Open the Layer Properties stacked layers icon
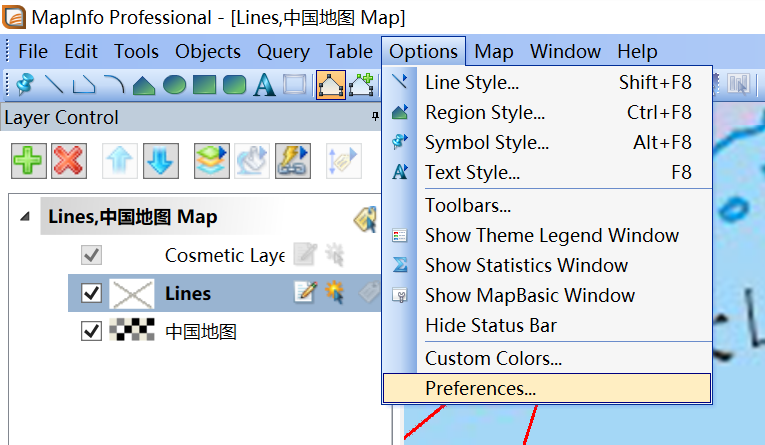This screenshot has width=765, height=445. (x=211, y=161)
